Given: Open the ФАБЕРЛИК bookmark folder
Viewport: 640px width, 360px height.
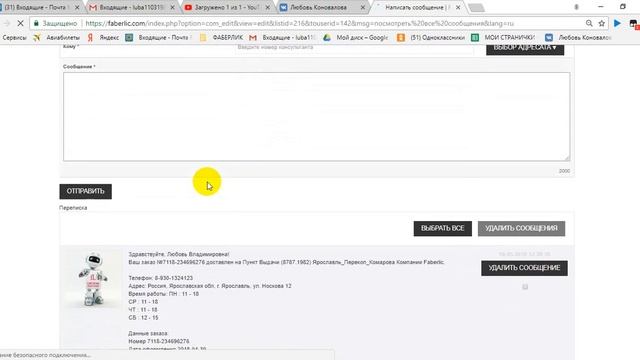Looking at the screenshot, I should 221,38.
